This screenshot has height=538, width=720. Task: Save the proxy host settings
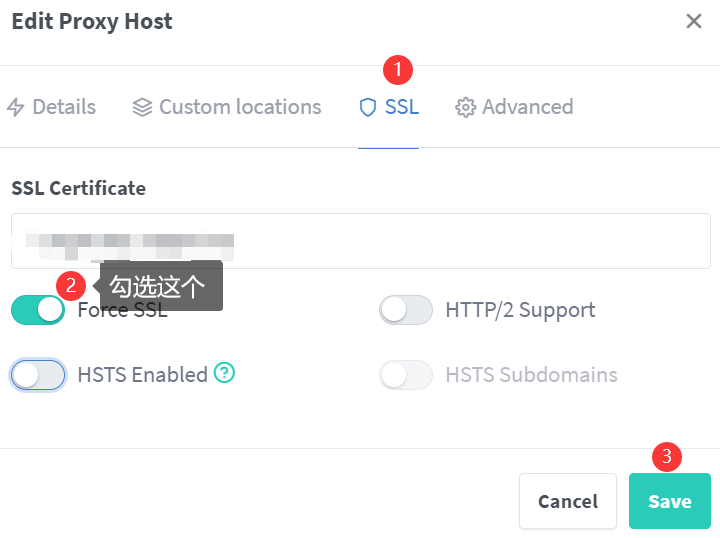(x=669, y=501)
